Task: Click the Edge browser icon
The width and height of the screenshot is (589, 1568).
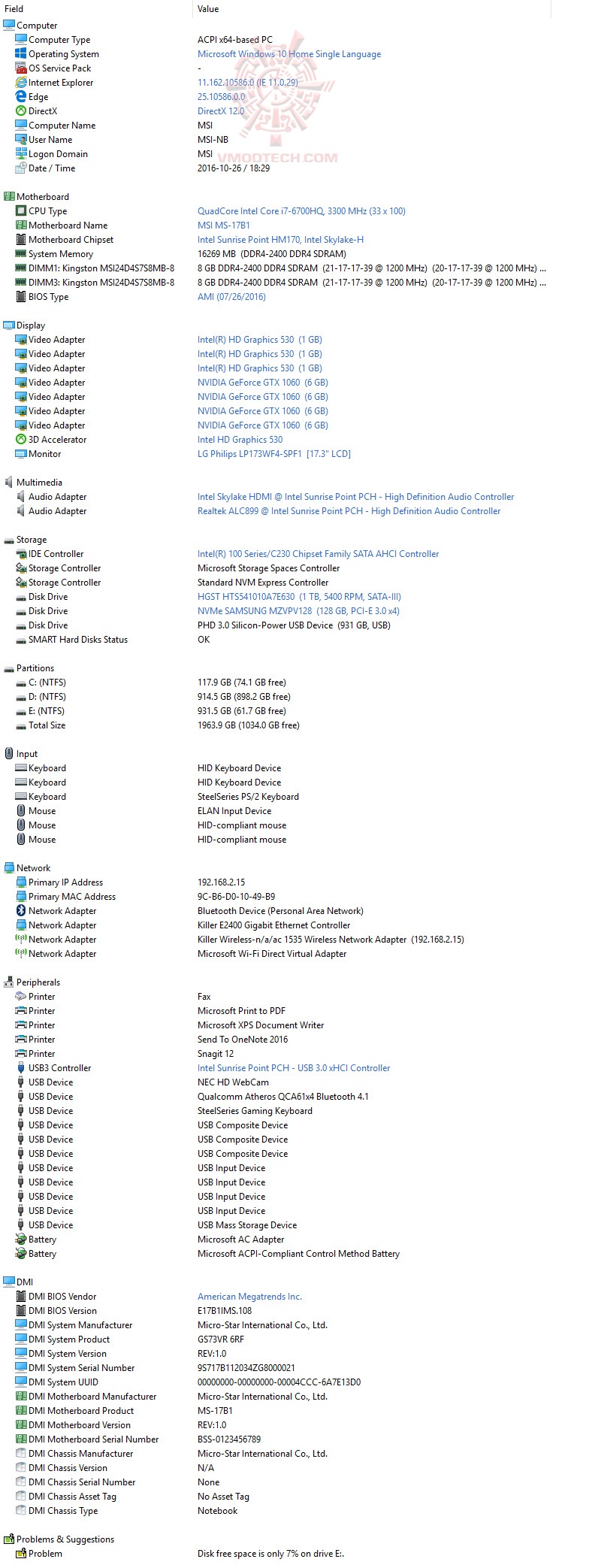Action: 21,96
